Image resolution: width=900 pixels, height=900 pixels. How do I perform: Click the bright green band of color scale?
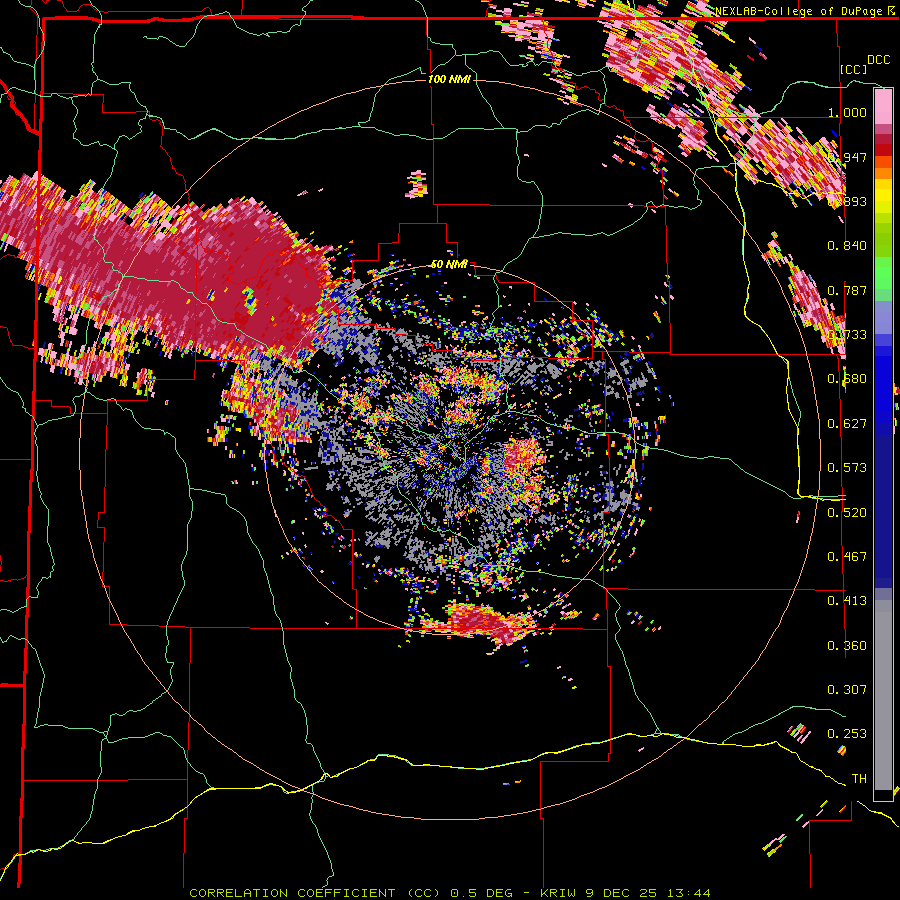883,273
